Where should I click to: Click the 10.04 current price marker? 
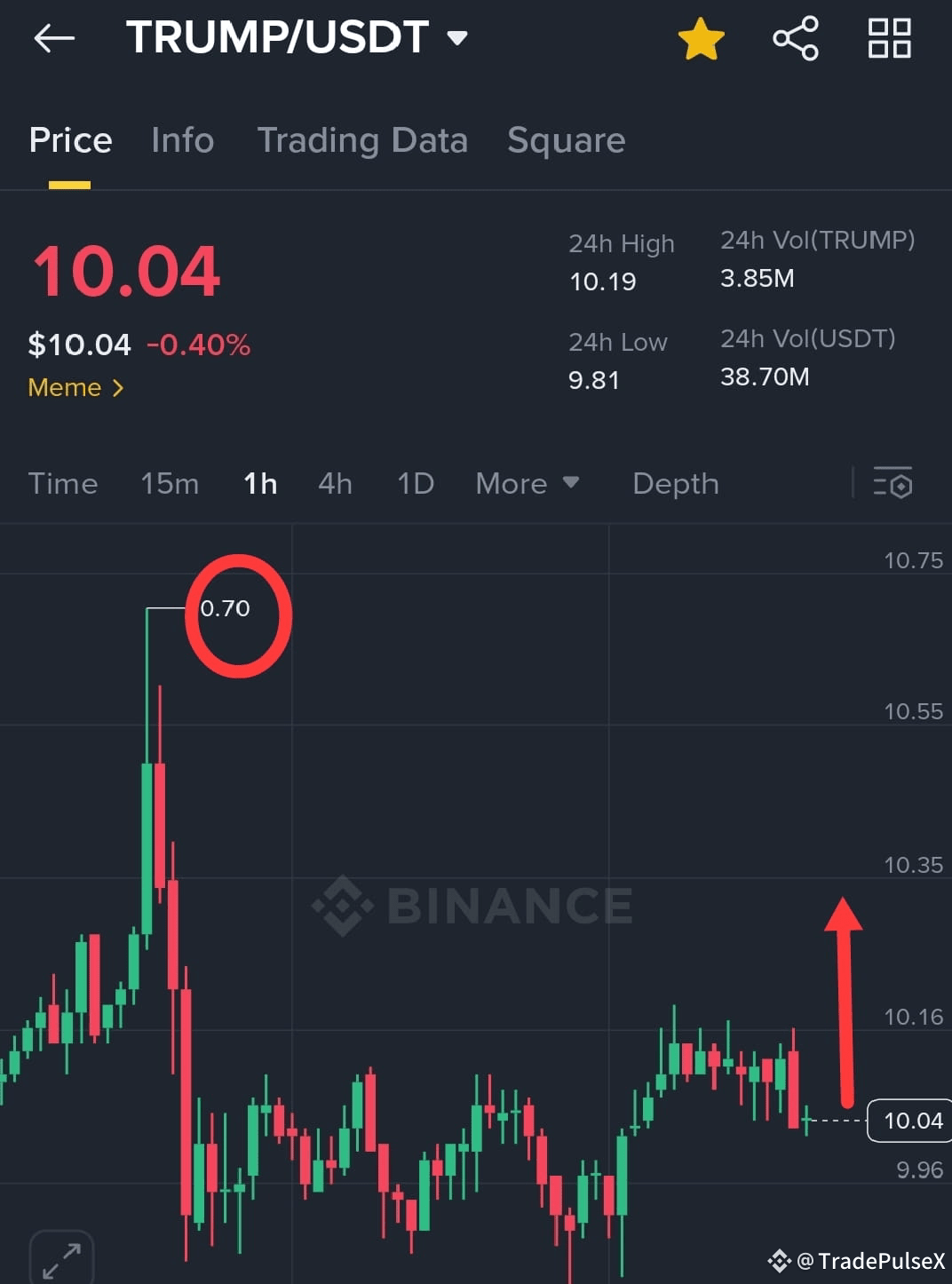[911, 1121]
